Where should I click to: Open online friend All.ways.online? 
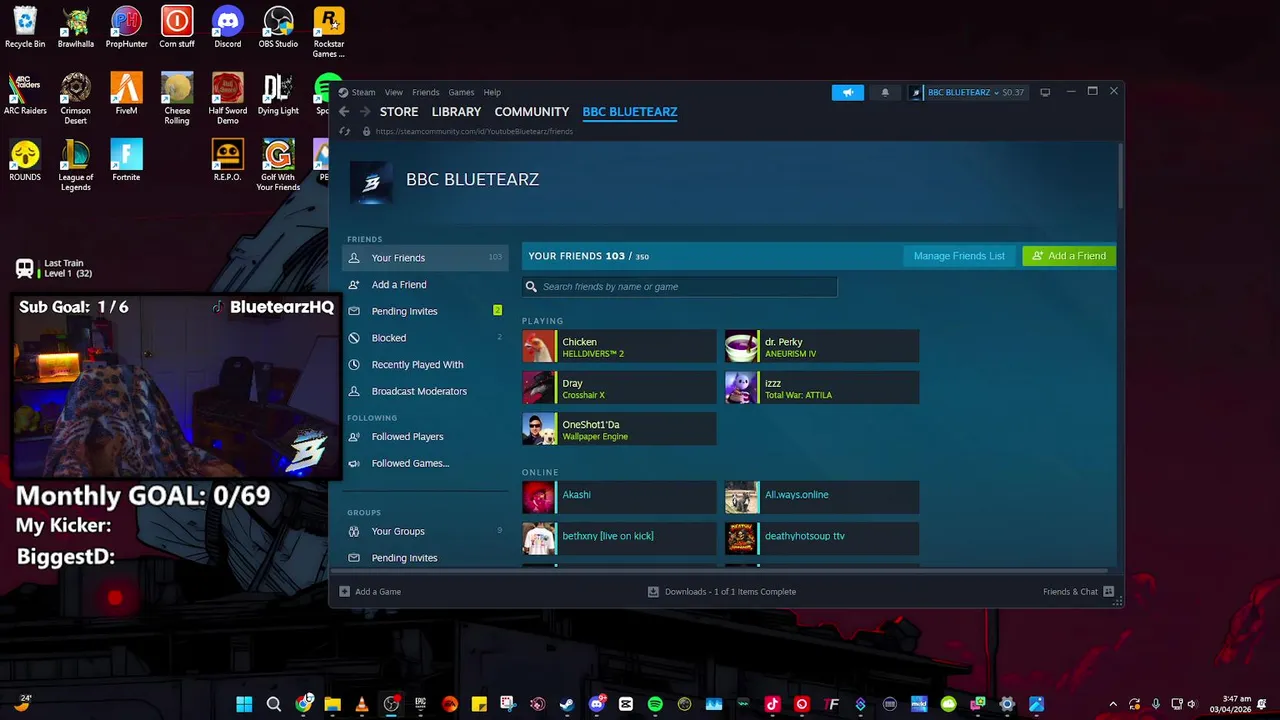click(x=822, y=498)
